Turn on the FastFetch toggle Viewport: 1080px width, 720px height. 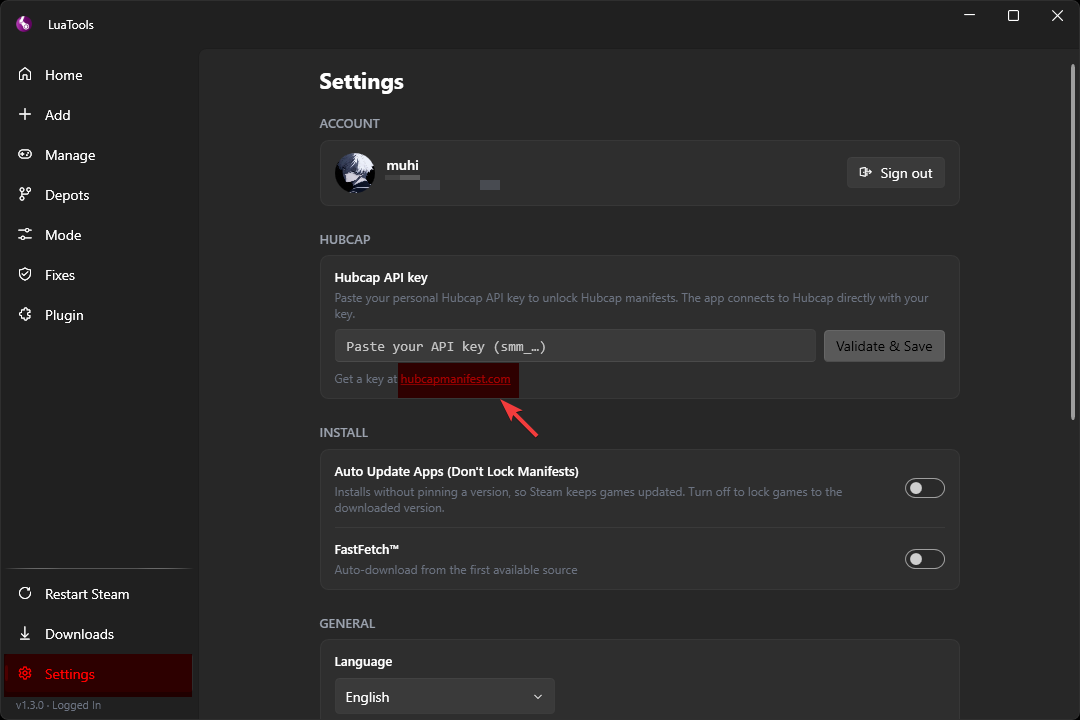[x=924, y=559]
